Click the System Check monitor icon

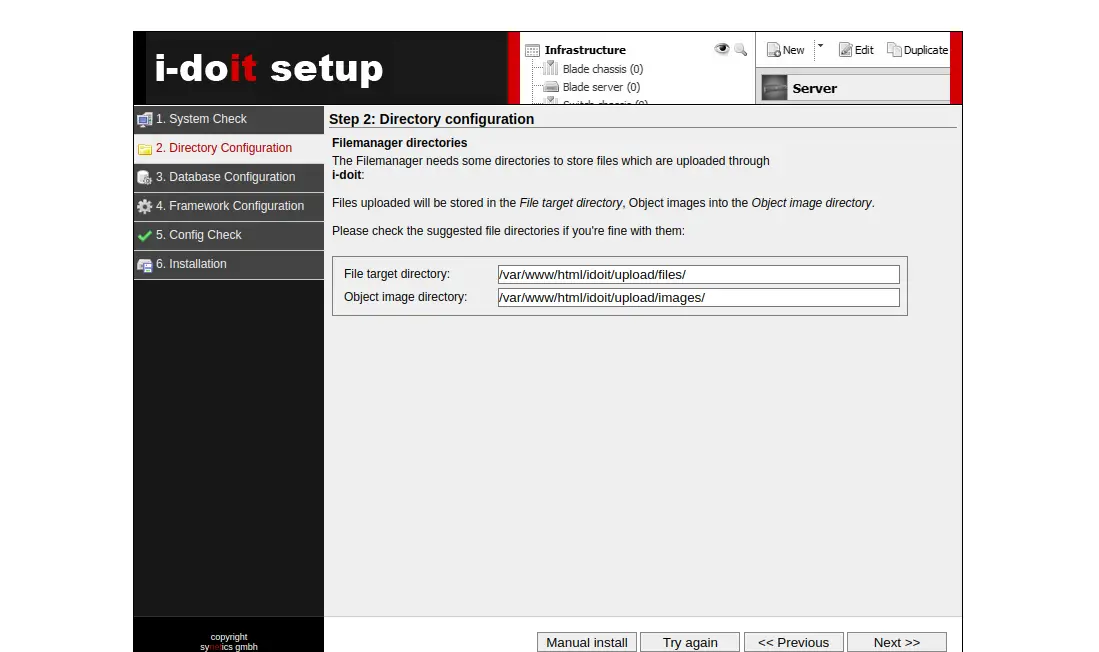point(144,120)
